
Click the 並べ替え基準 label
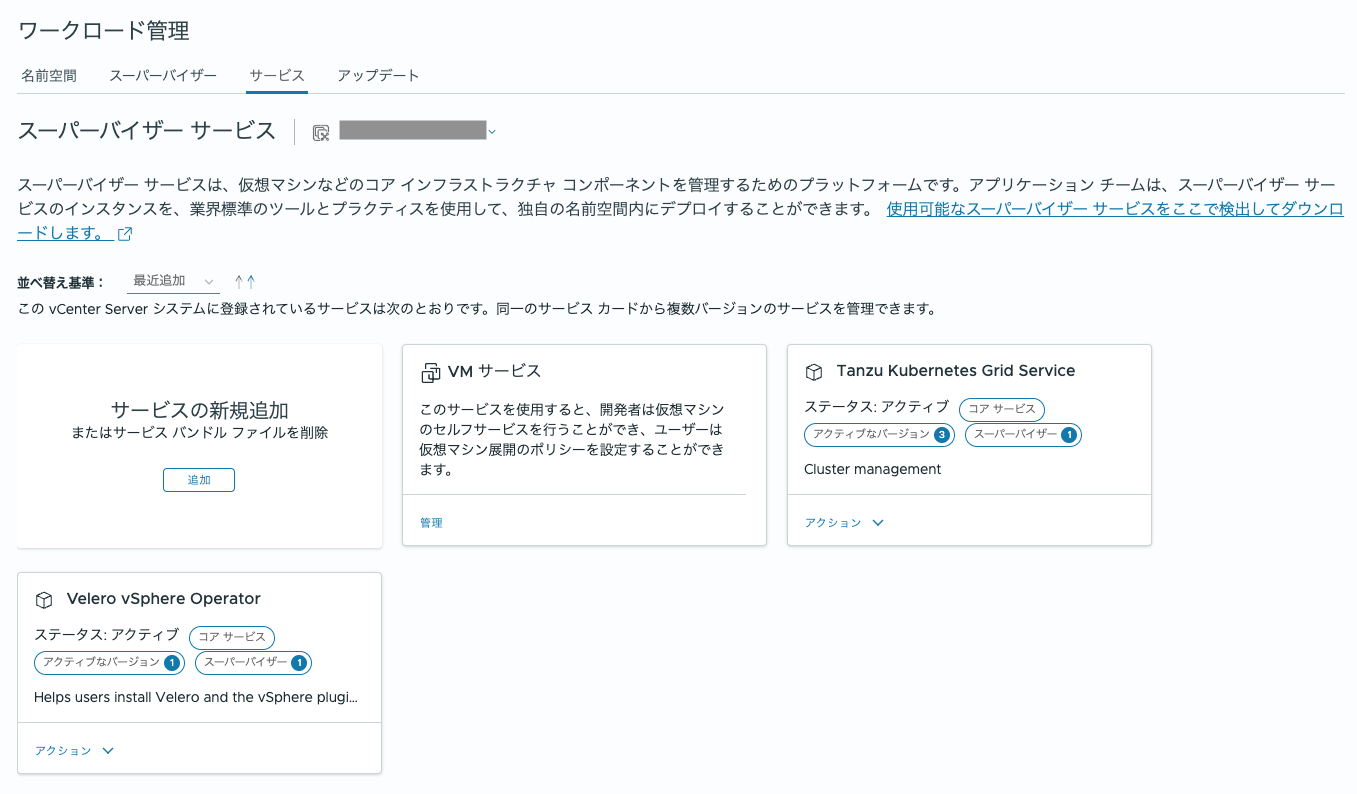tap(60, 283)
